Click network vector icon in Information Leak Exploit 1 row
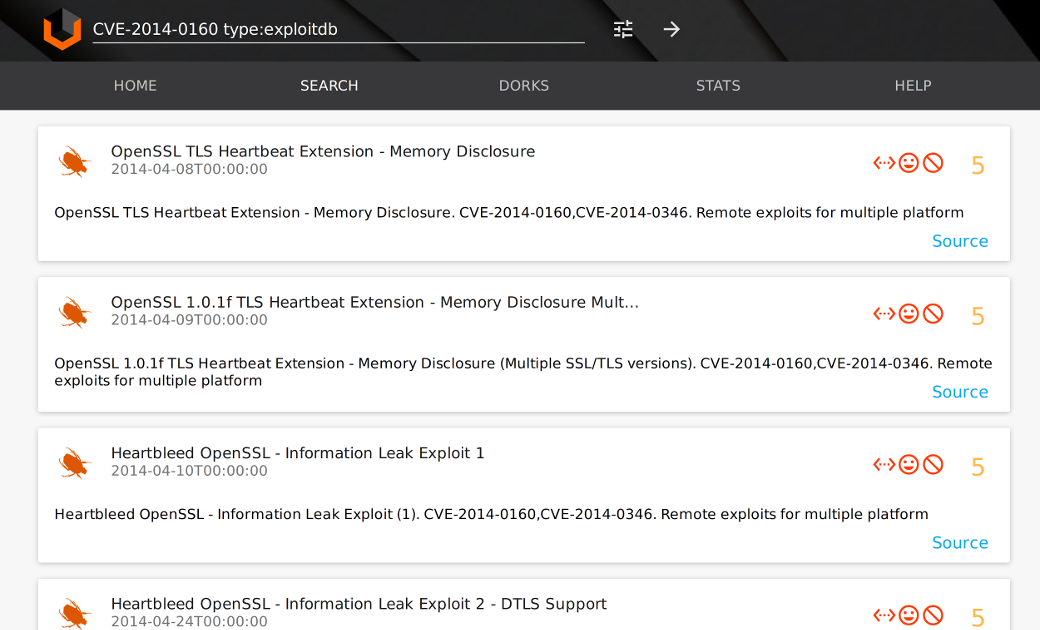The image size is (1040, 630). point(884,464)
